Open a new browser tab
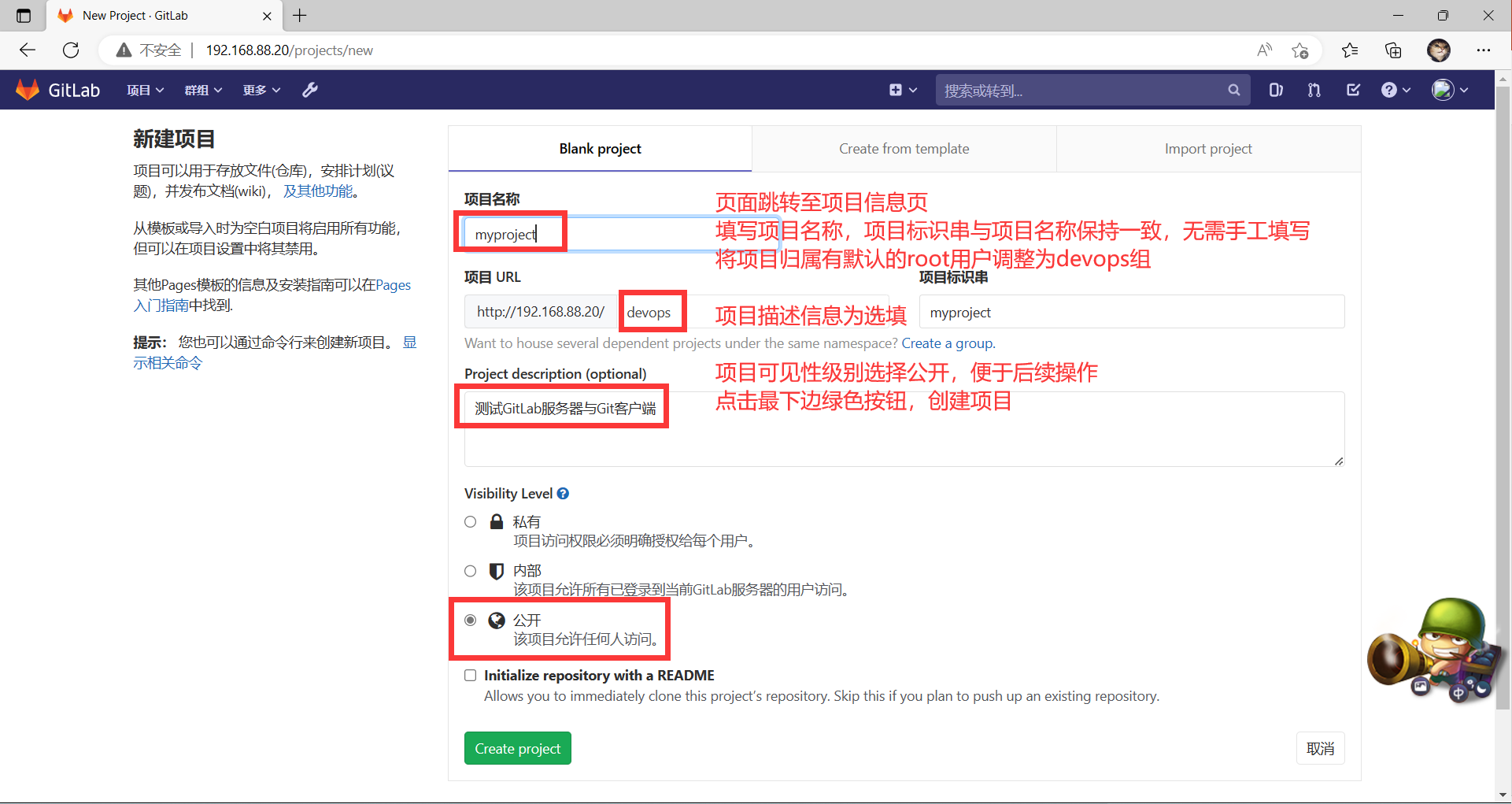Image resolution: width=1512 pixels, height=804 pixels. click(300, 15)
